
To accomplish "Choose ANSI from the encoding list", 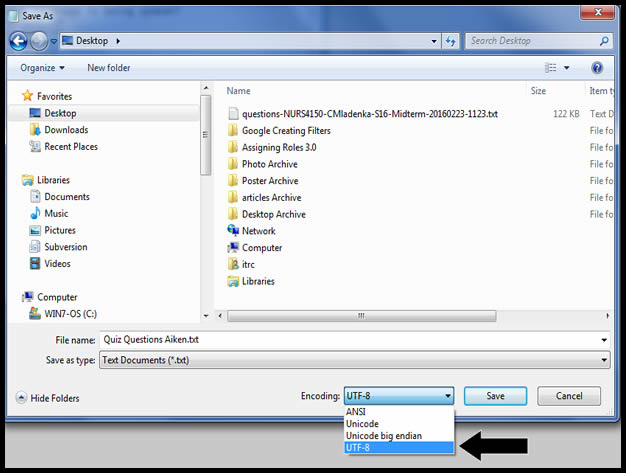I will (x=399, y=412).
